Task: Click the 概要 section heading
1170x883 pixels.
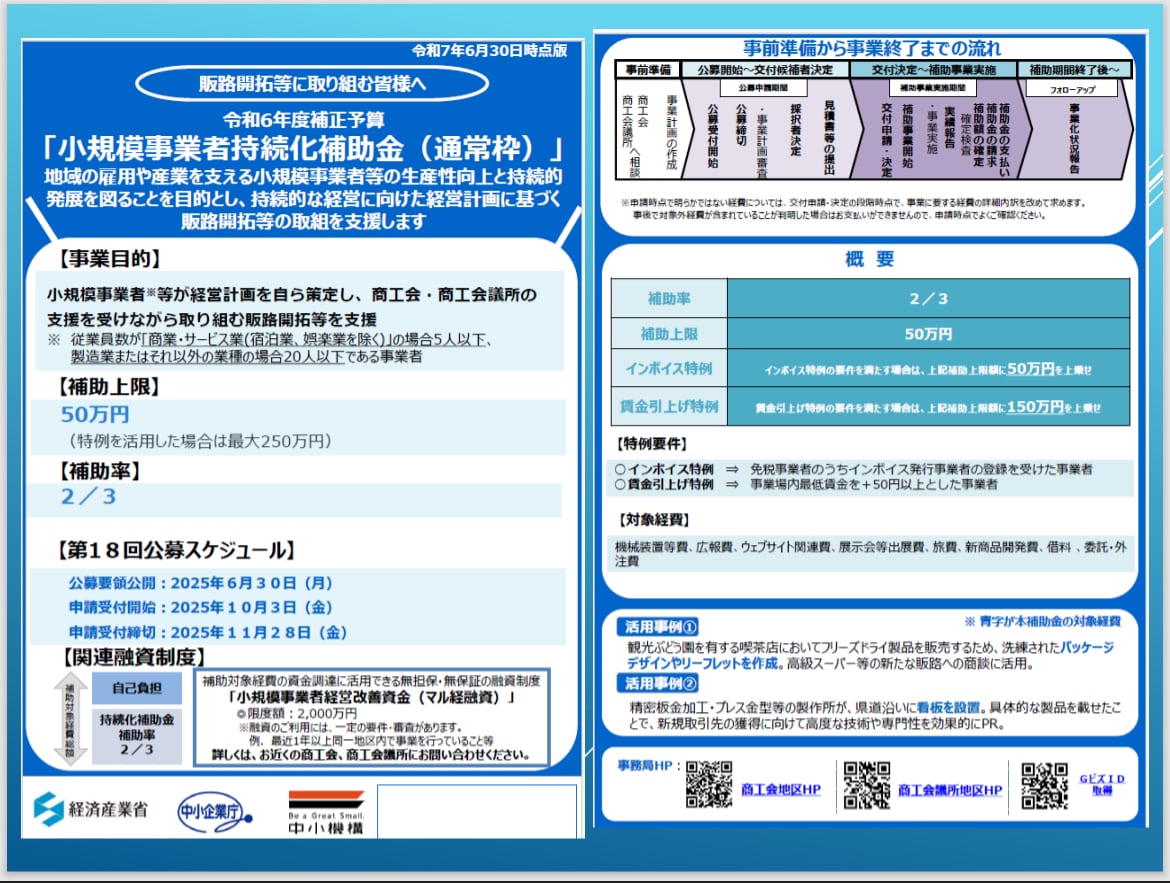Action: click(869, 259)
